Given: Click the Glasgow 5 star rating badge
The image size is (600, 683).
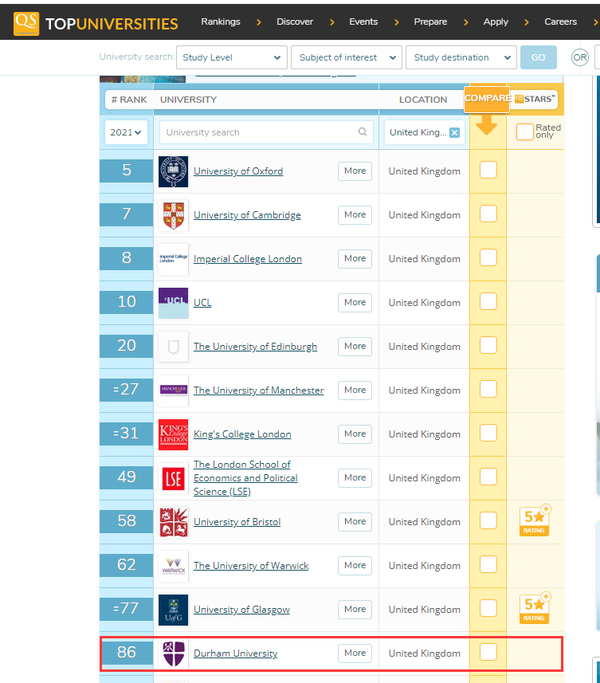Looking at the screenshot, I should click(535, 608).
